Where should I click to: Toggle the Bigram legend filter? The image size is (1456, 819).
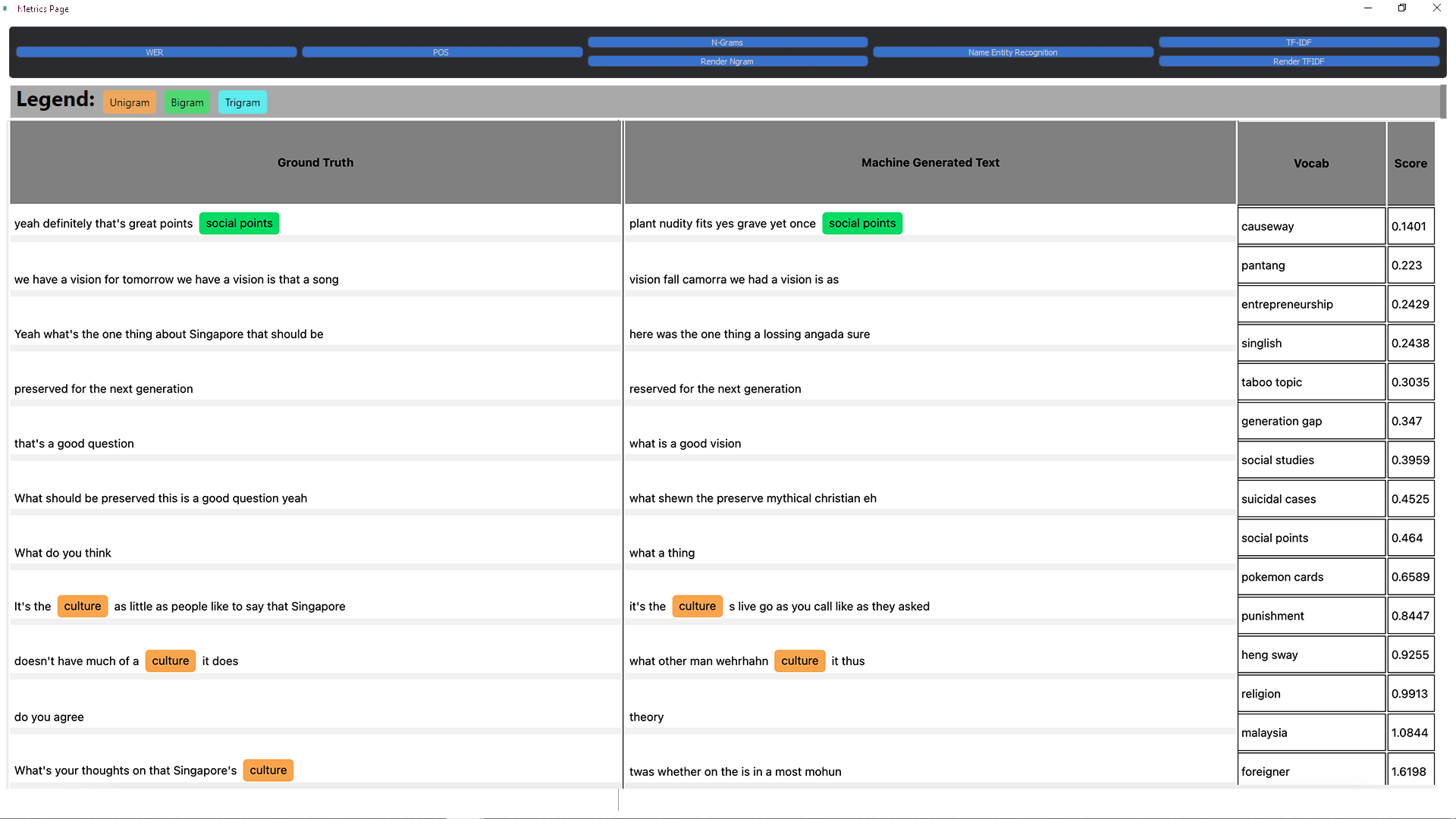pos(186,102)
